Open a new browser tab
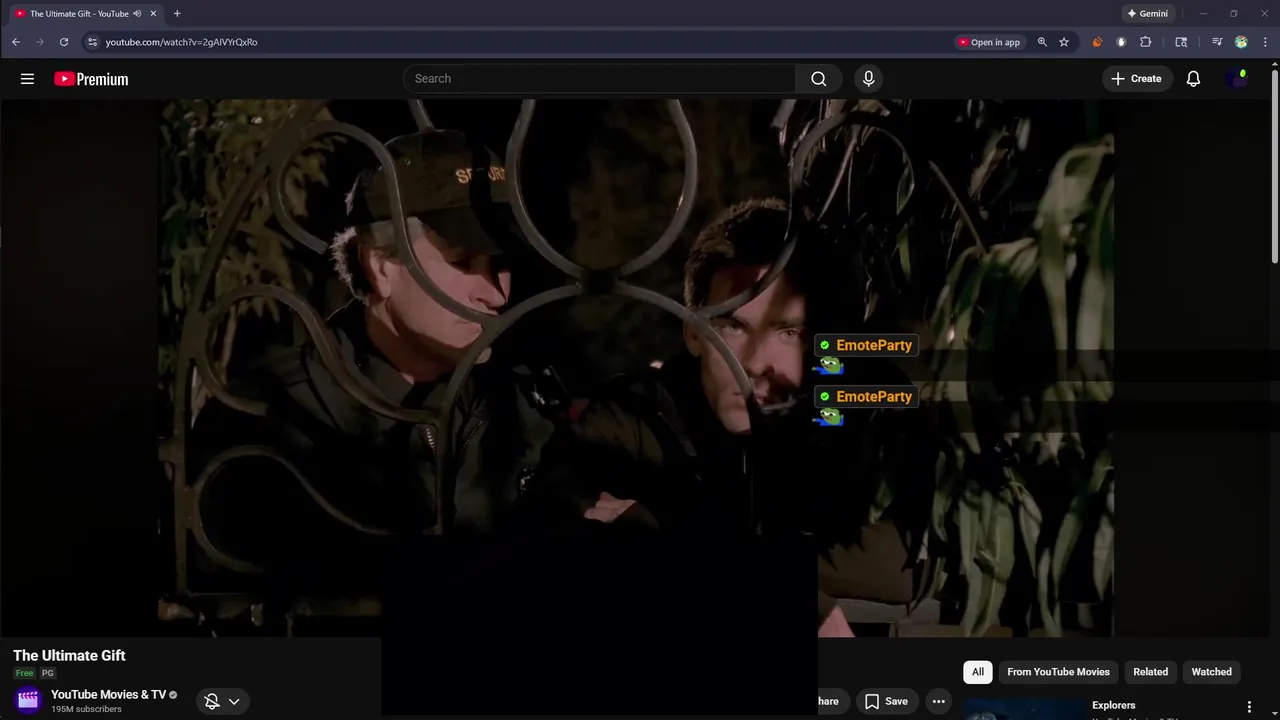 click(x=177, y=14)
